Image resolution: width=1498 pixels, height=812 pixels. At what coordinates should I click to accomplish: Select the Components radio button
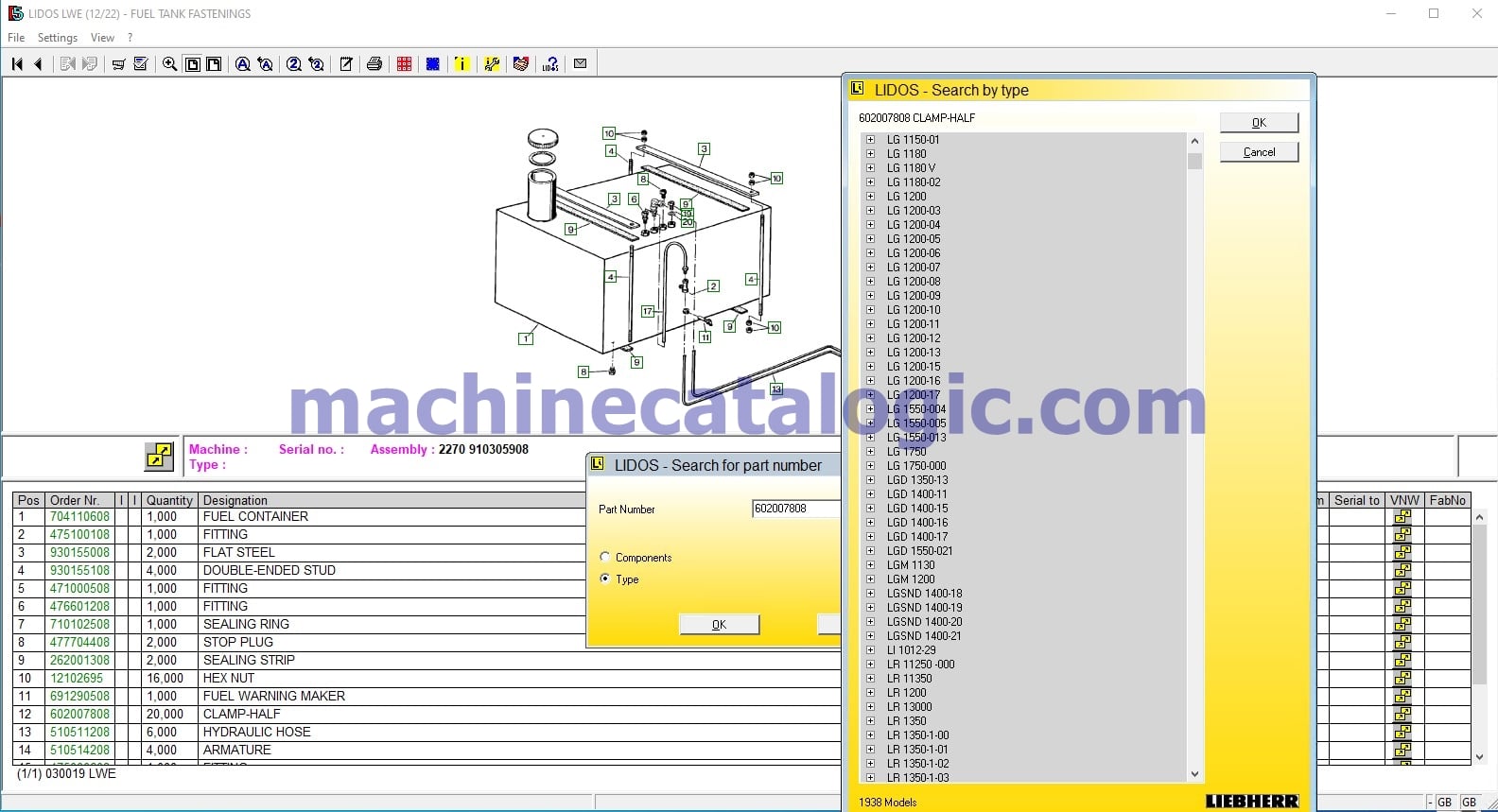605,557
